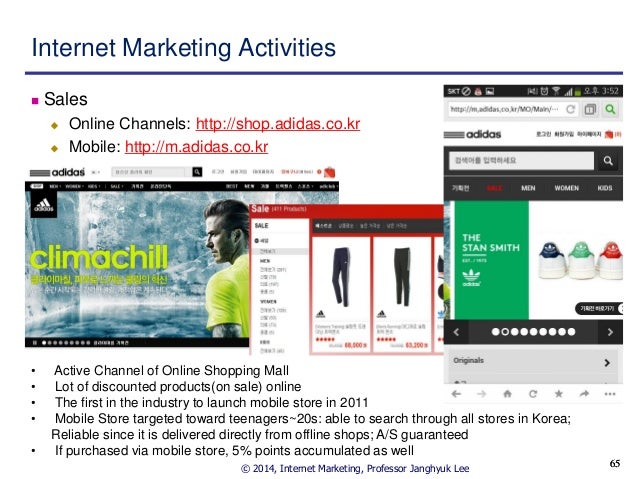Viewport: 638px width, 479px height.
Task: Expand the Originals row chevron
Action: coord(607,362)
